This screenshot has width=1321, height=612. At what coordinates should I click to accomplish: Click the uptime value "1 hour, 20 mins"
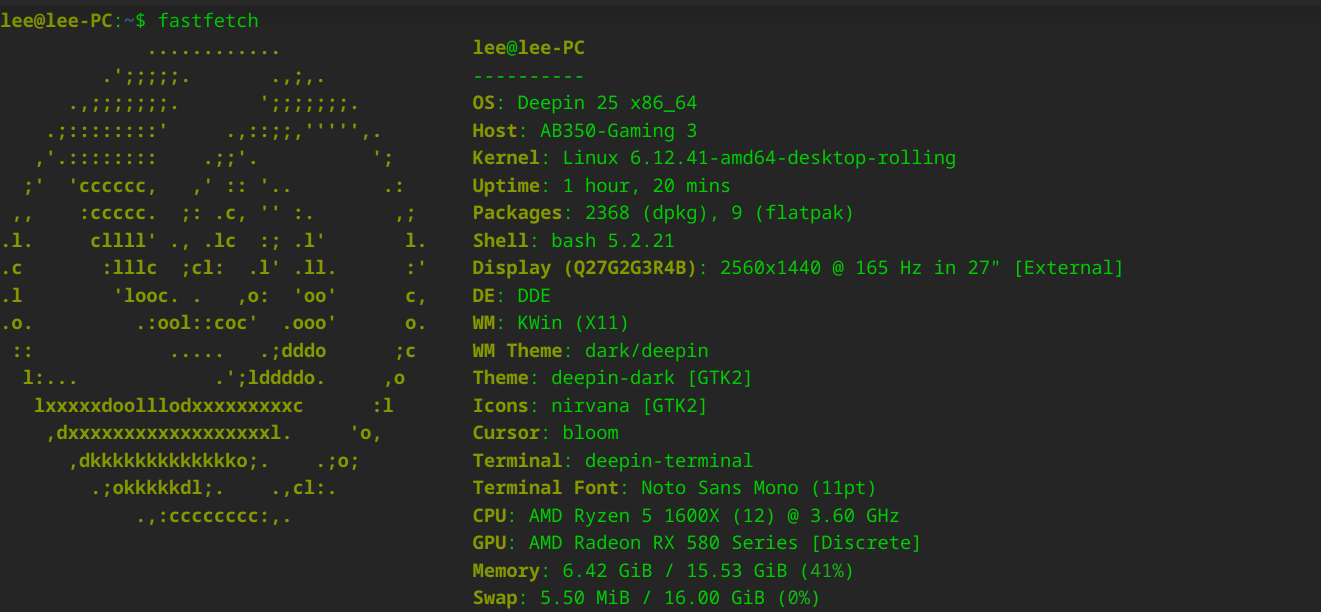tap(646, 186)
